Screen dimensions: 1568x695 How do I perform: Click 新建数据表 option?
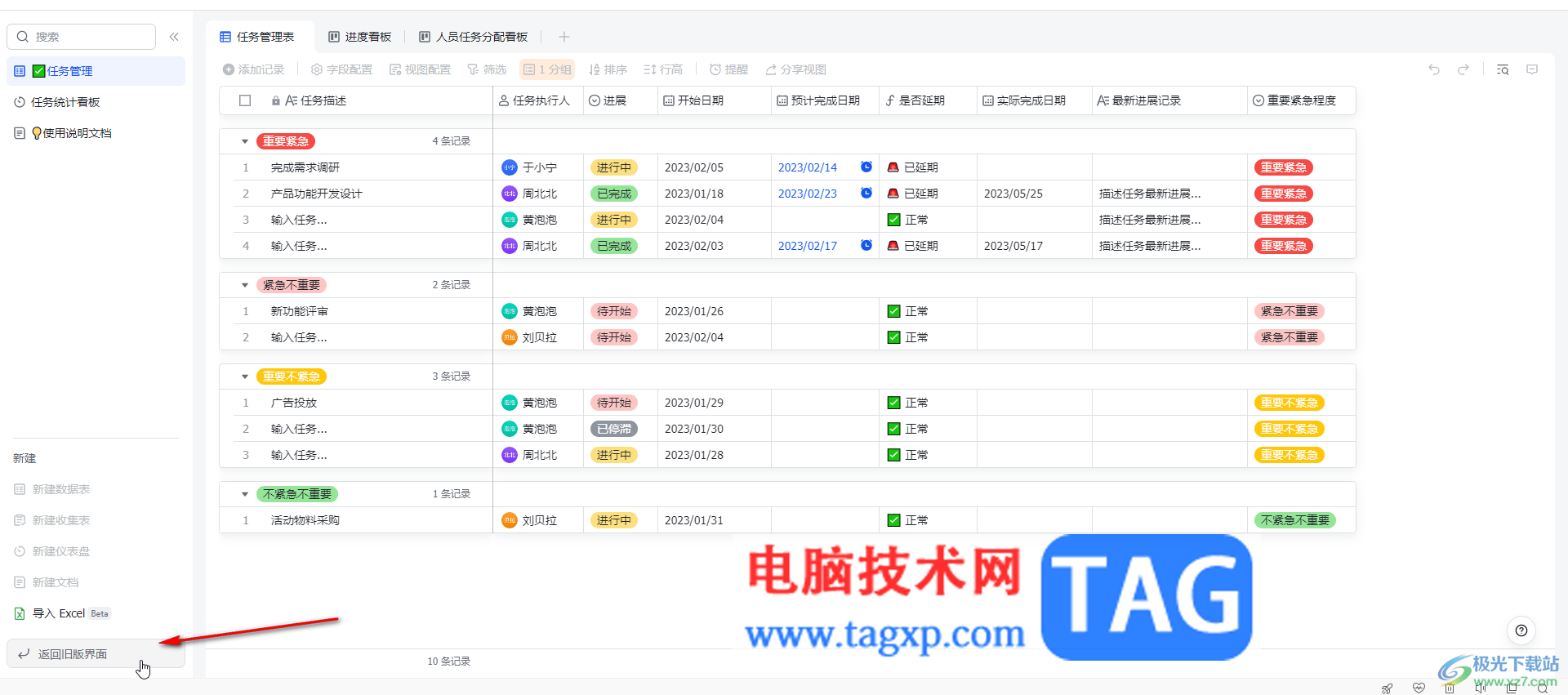point(52,489)
